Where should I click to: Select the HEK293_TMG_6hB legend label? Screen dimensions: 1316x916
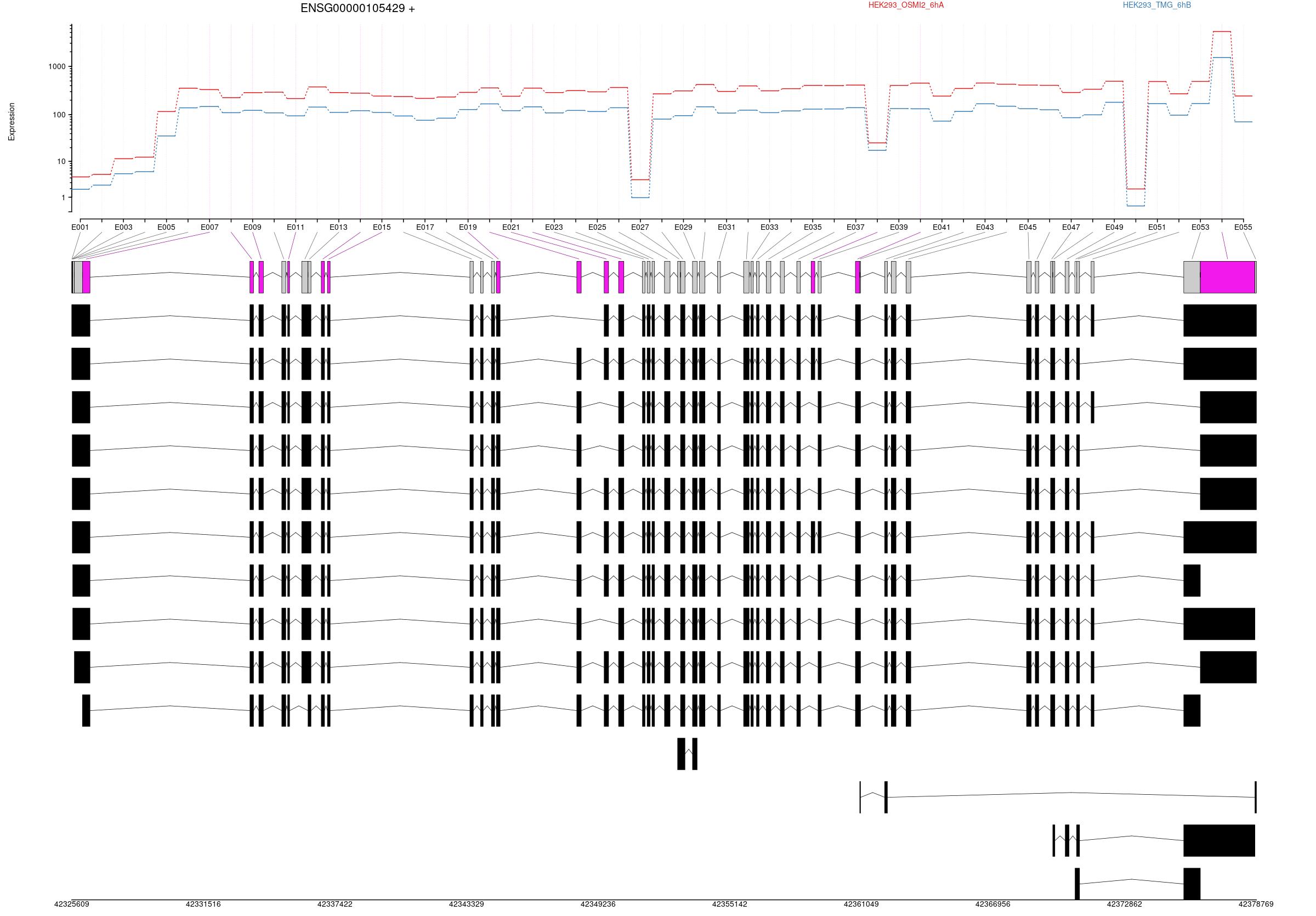(x=1156, y=5)
